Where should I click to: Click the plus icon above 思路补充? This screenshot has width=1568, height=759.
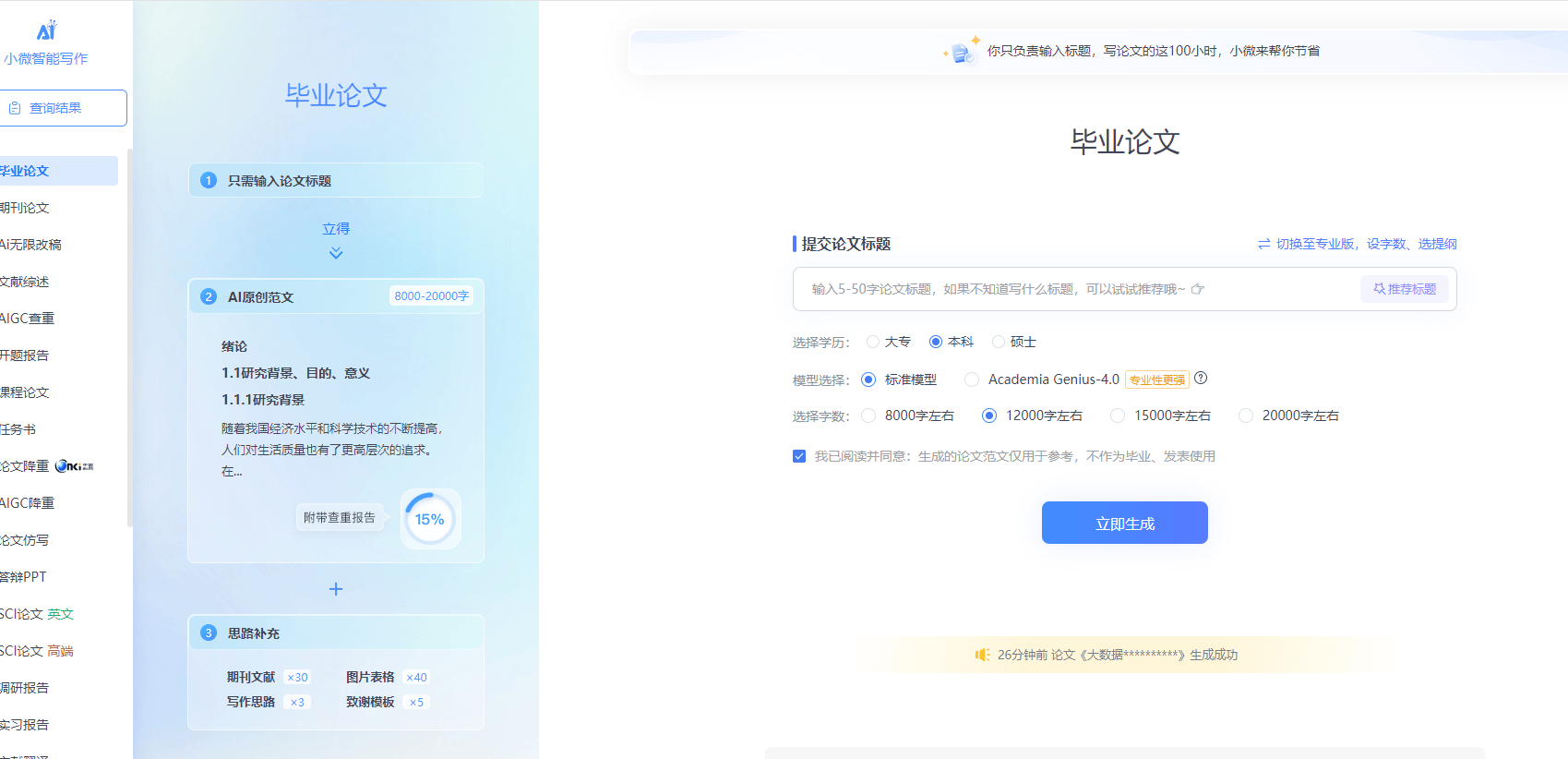pos(336,589)
